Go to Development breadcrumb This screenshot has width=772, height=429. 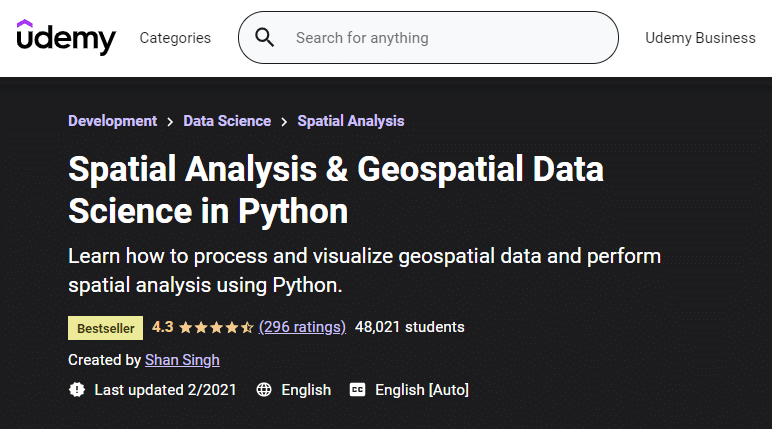pyautogui.click(x=112, y=121)
